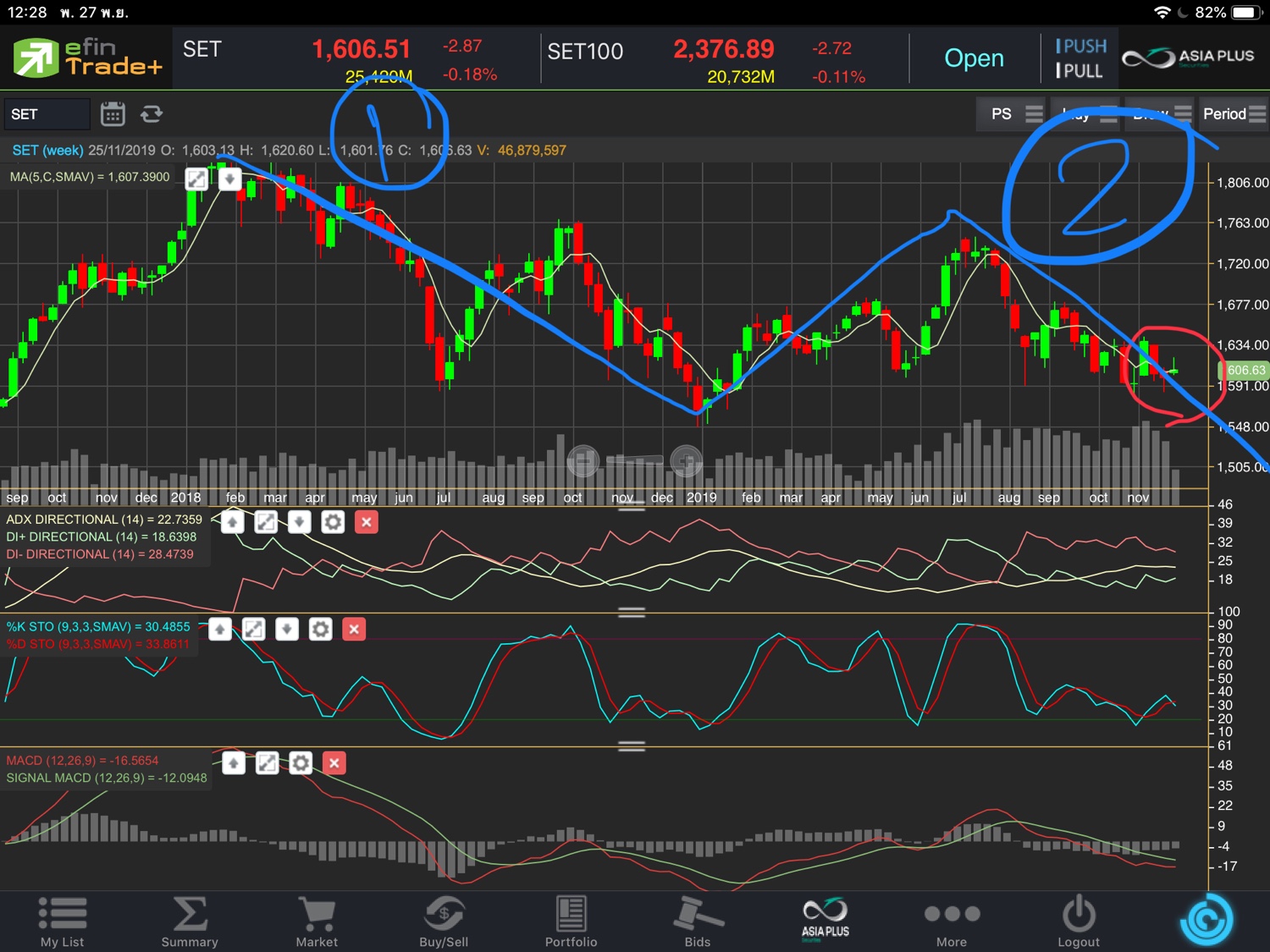The width and height of the screenshot is (1270, 952).
Task: Tap the 12:28 clock in status bar
Action: [x=27, y=13]
